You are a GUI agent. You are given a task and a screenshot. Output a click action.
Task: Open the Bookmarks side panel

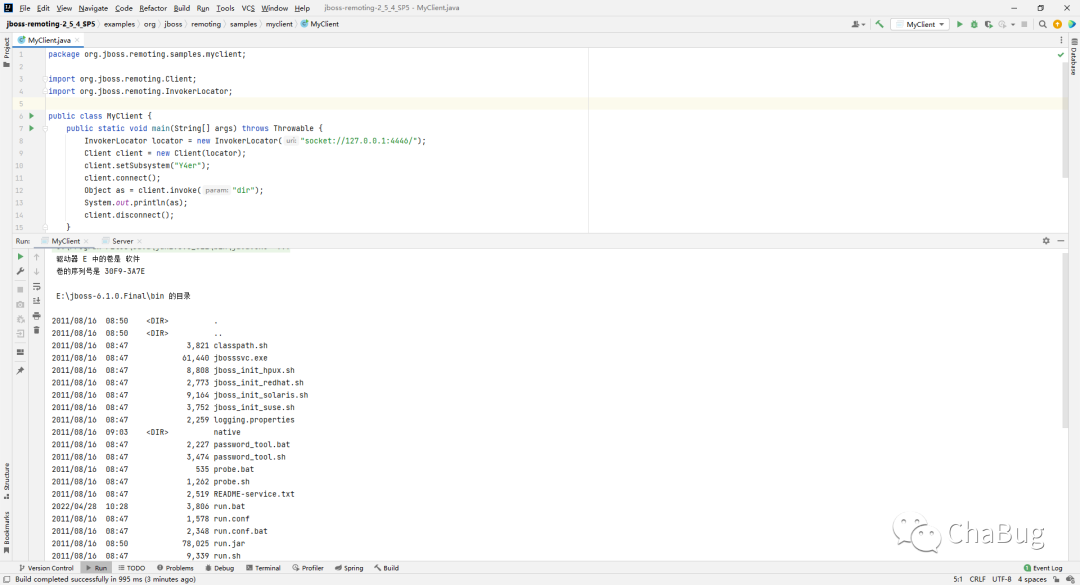(6, 532)
